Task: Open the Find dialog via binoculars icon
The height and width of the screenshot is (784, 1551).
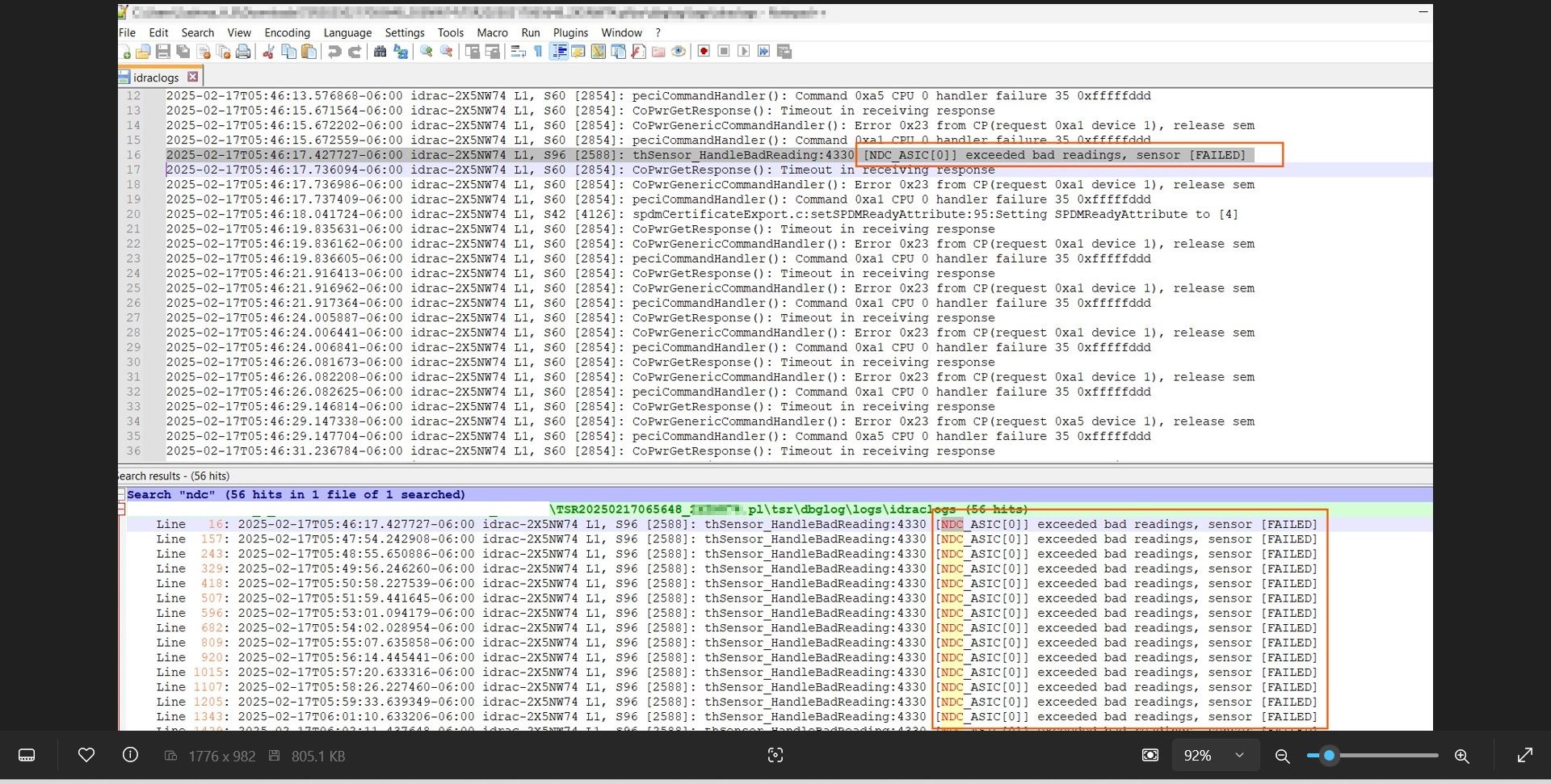Action: point(378,51)
